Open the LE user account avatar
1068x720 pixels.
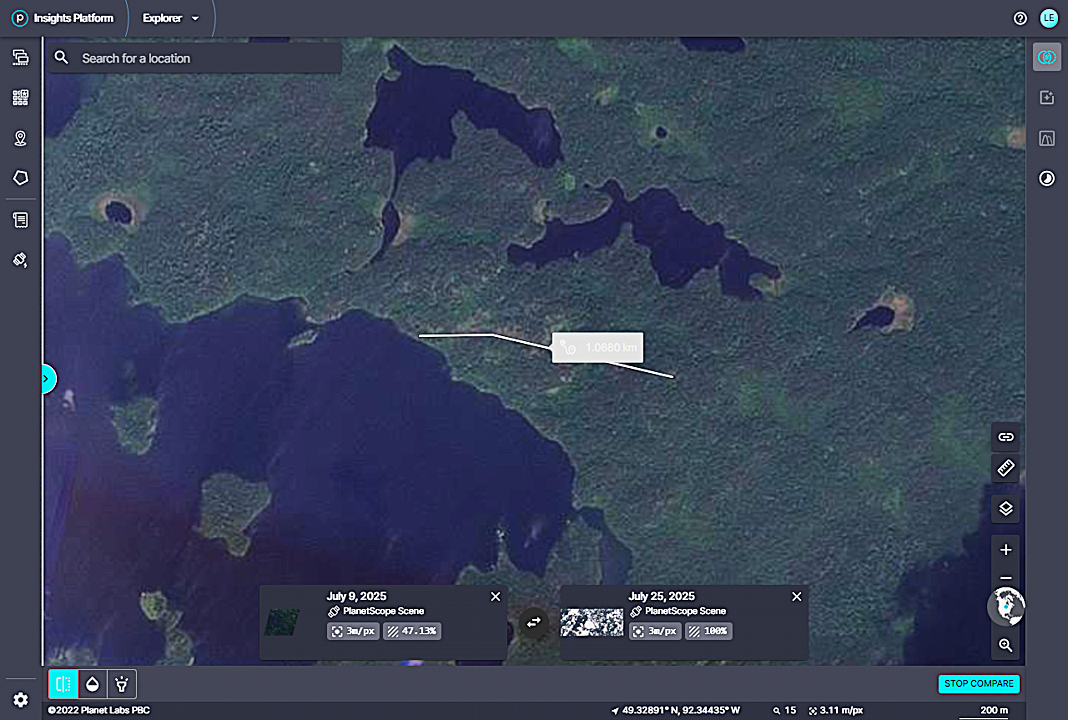click(1048, 18)
